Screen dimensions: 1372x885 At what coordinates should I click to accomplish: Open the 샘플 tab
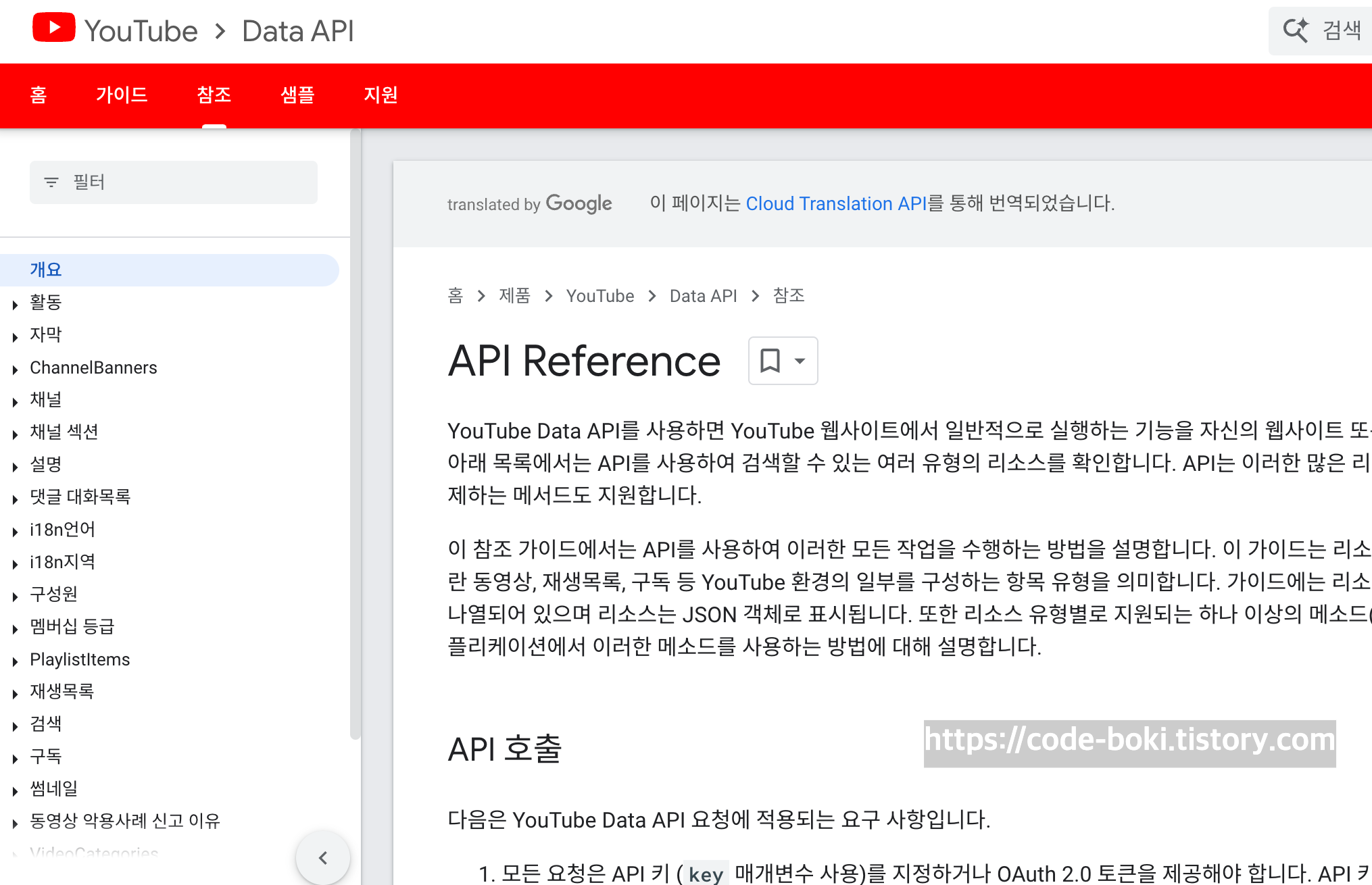pos(297,95)
